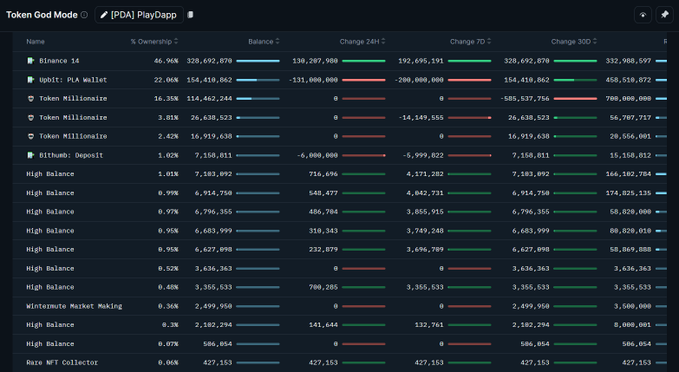The image size is (679, 372).
Task: Sort table by Change 30D header
Action: (574, 42)
